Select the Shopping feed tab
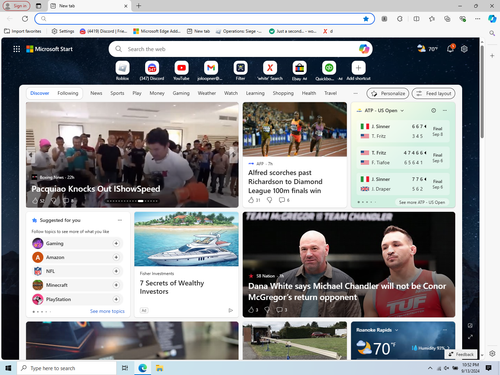The image size is (500, 375). click(x=283, y=93)
